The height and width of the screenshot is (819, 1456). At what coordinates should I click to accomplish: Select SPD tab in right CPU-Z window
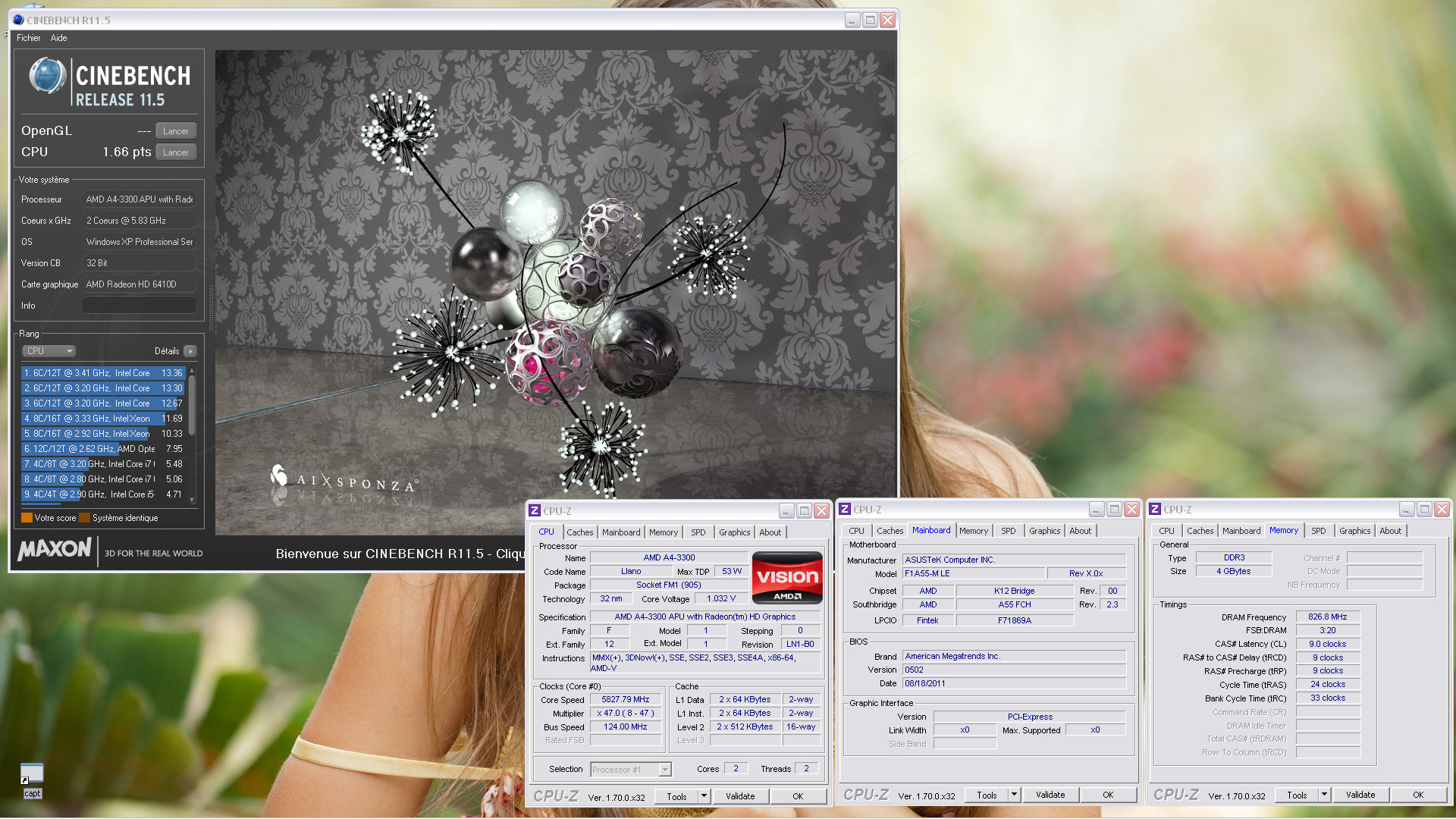click(x=1319, y=531)
